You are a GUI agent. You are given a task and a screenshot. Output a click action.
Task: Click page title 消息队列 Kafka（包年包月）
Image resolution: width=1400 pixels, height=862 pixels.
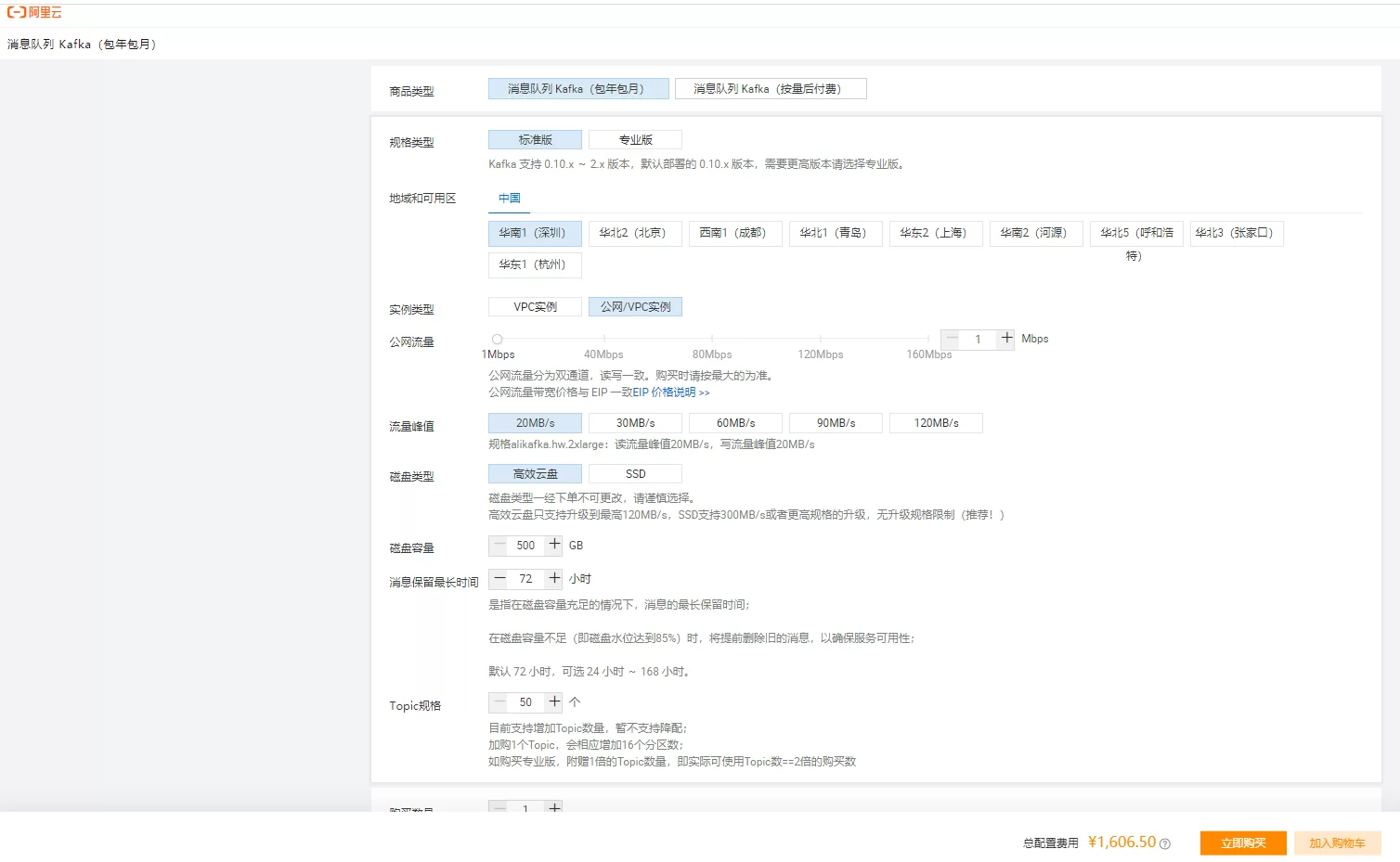pos(82,44)
